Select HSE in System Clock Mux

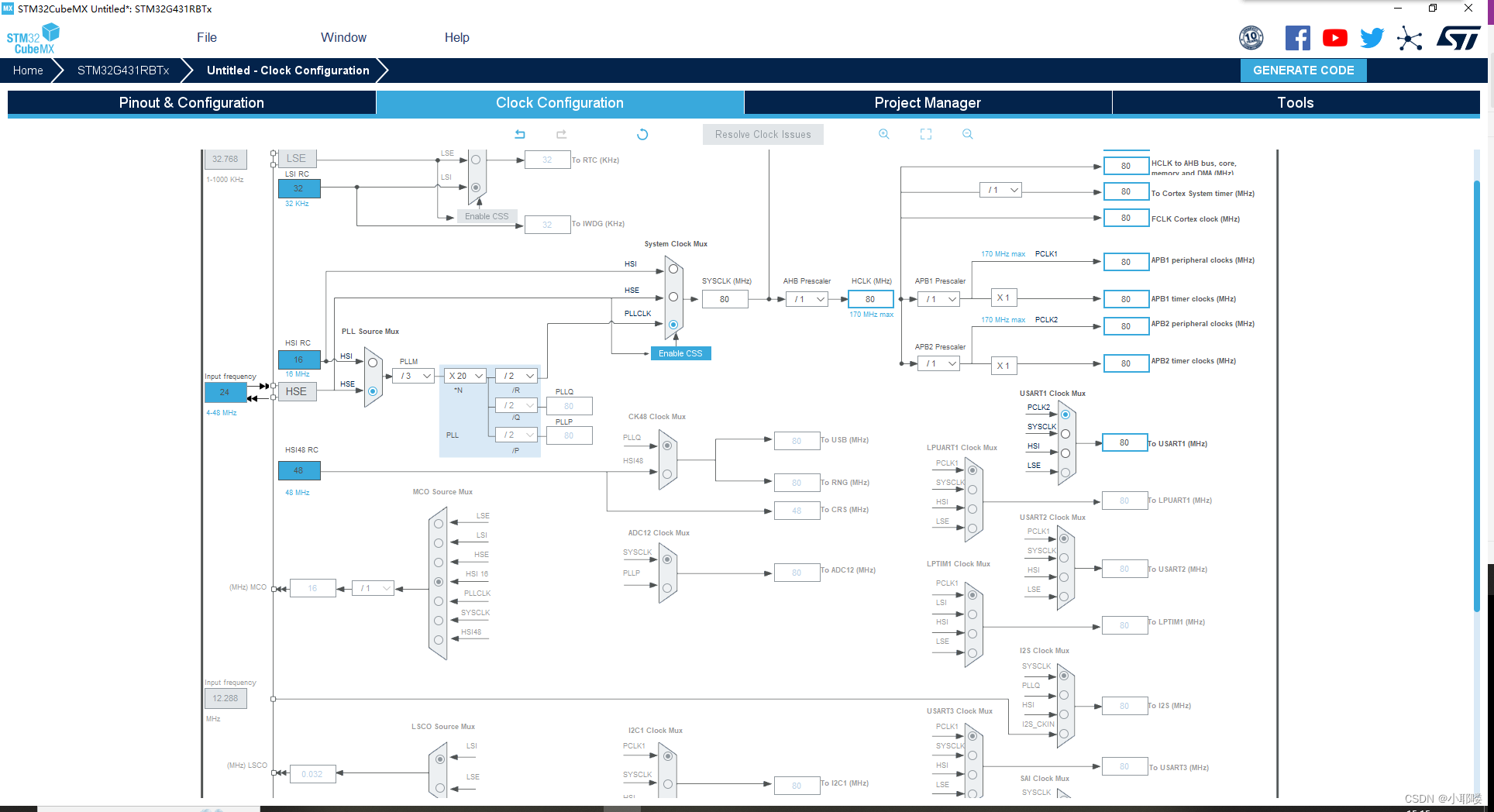(673, 297)
